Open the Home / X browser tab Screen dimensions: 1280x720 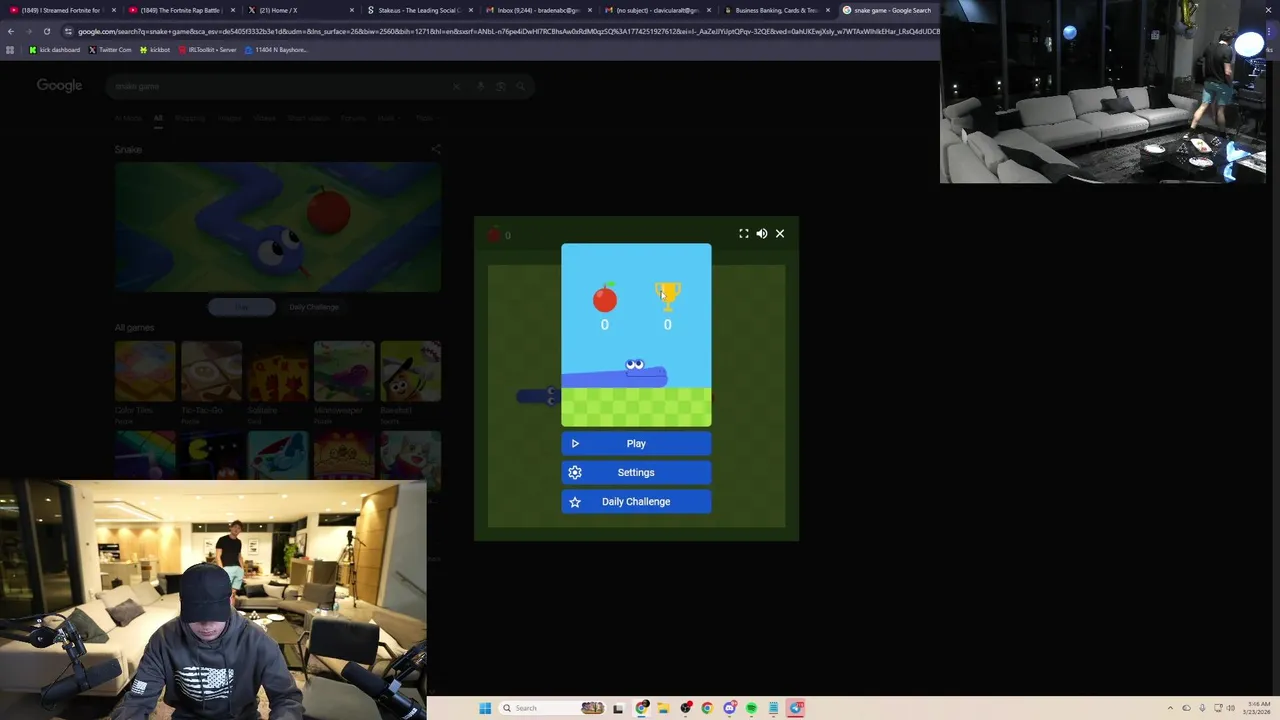pyautogui.click(x=300, y=10)
